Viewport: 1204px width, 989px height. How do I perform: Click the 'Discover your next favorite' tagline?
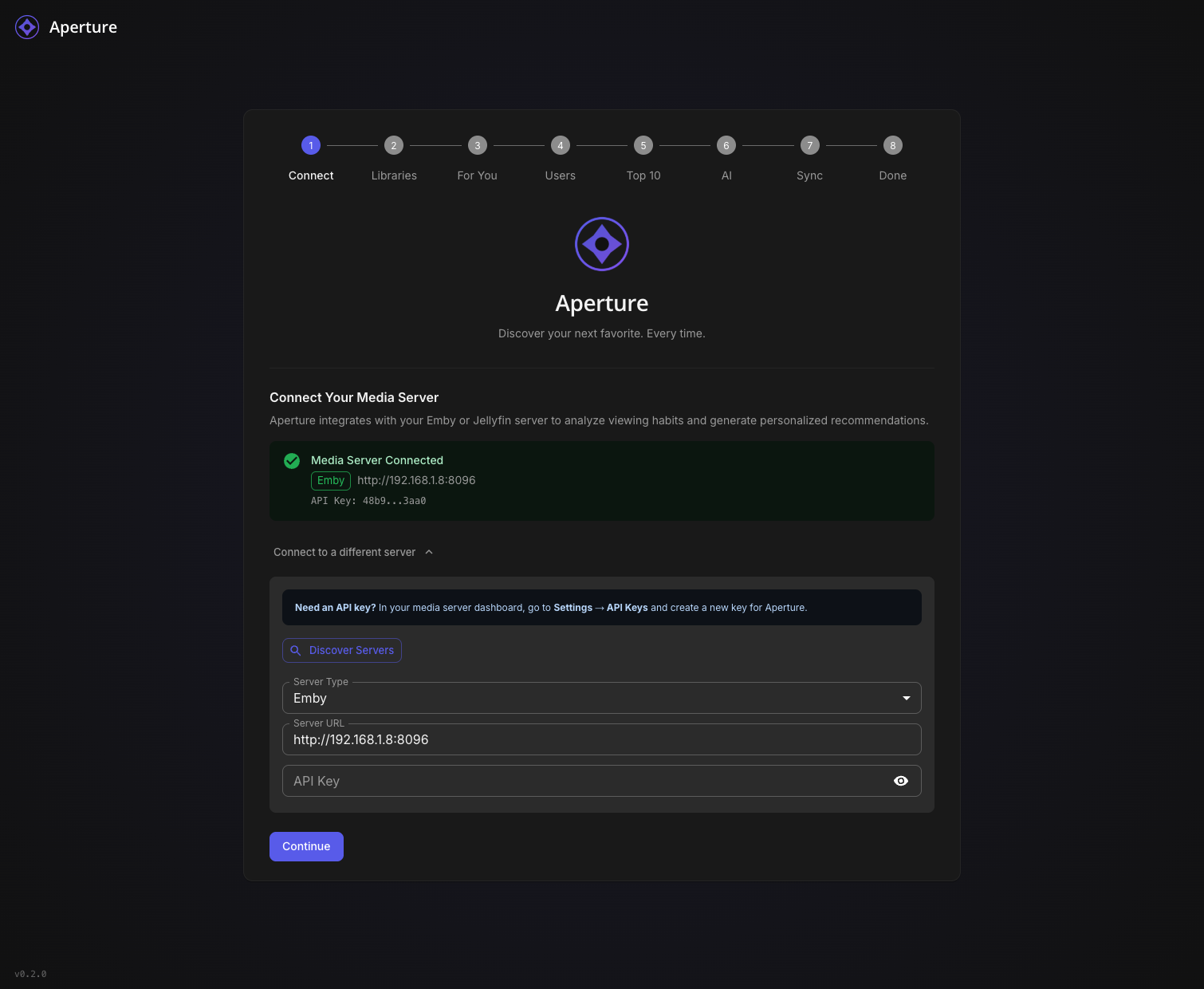pyautogui.click(x=602, y=333)
